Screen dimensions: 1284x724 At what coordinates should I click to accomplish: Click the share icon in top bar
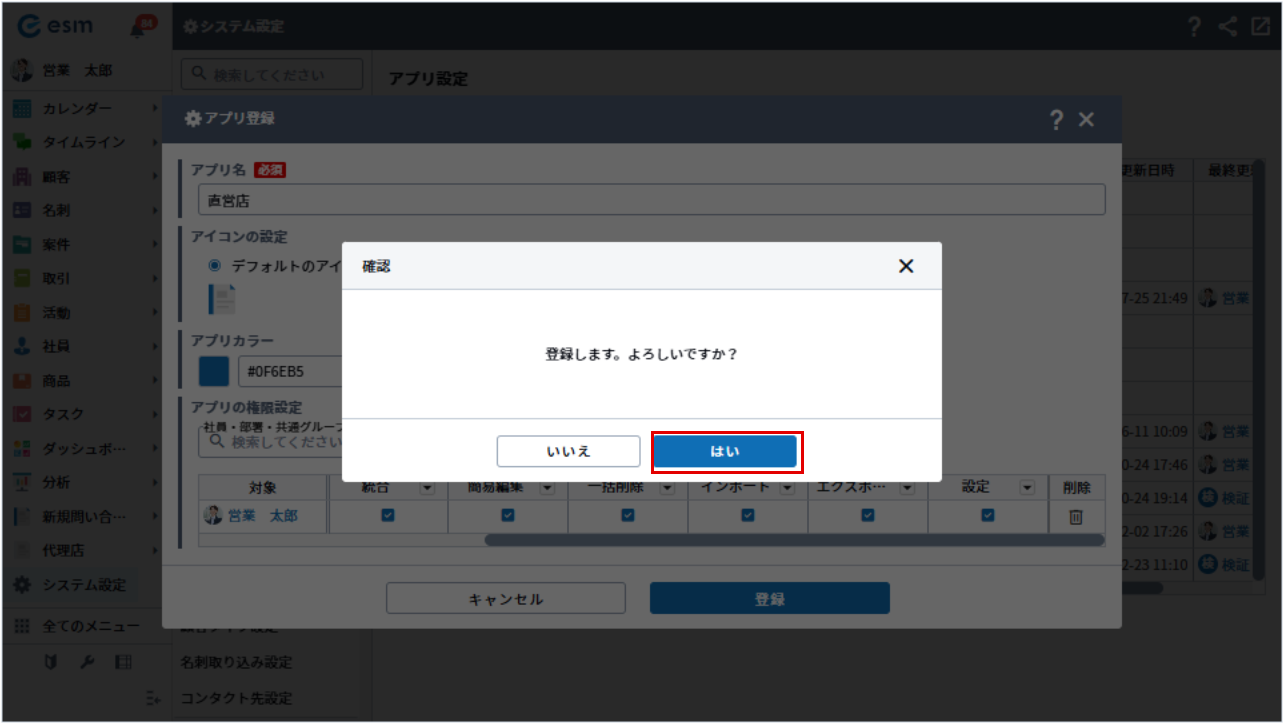1228,27
